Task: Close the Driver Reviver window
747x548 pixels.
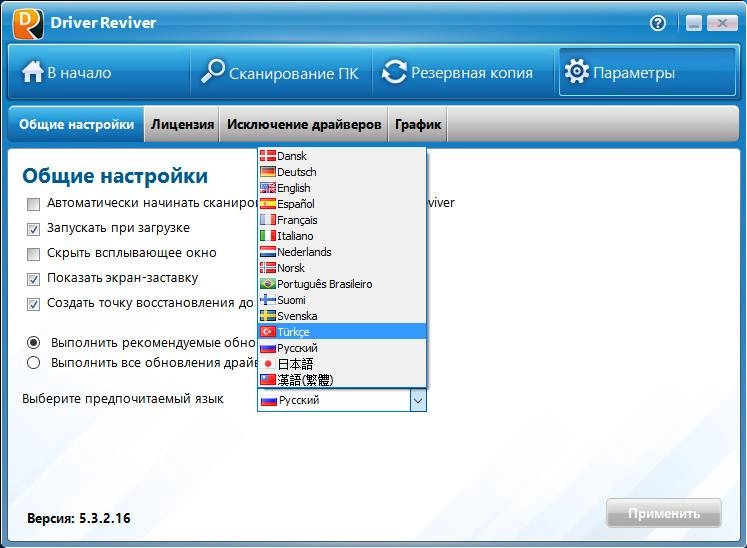Action: click(x=722, y=23)
